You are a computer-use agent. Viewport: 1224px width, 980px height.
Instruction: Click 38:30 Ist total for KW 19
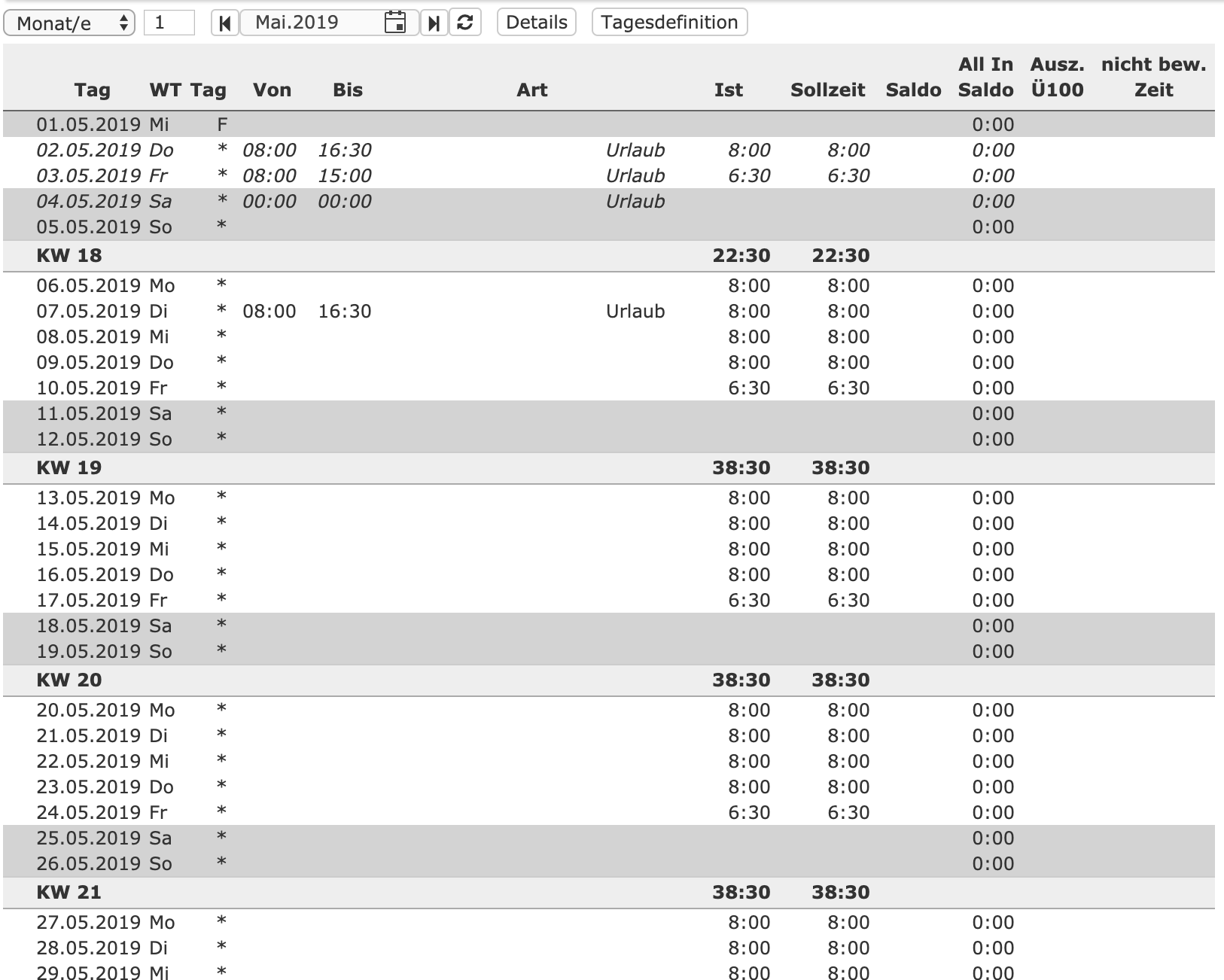click(741, 467)
